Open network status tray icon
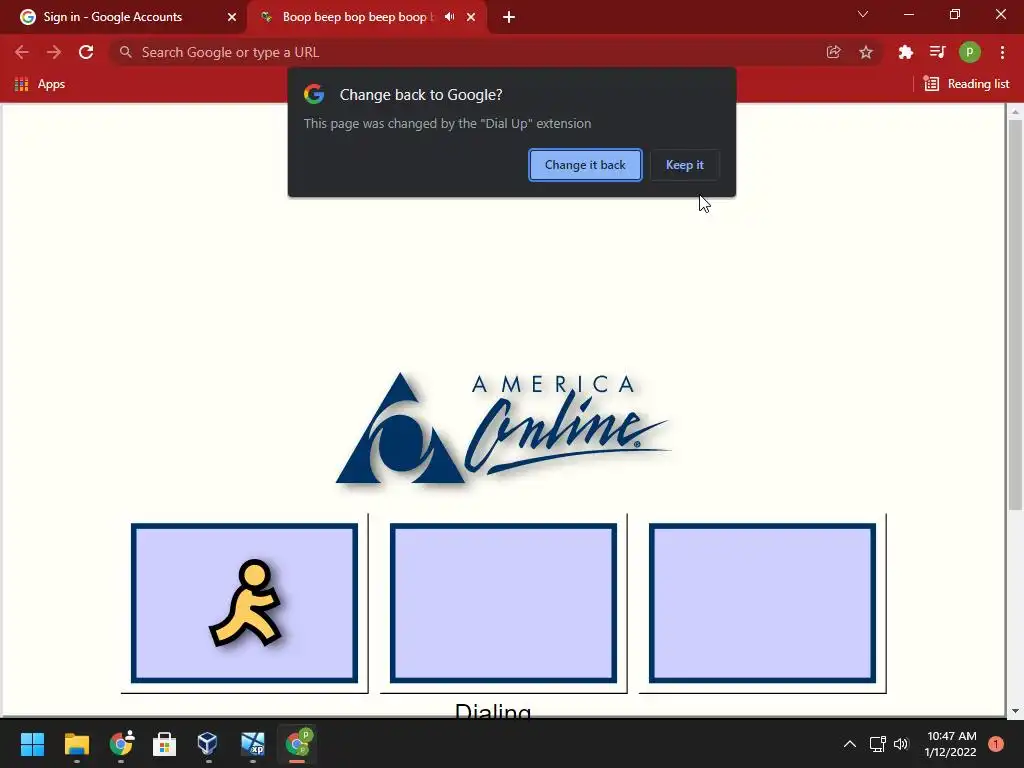1024x768 pixels. [878, 744]
